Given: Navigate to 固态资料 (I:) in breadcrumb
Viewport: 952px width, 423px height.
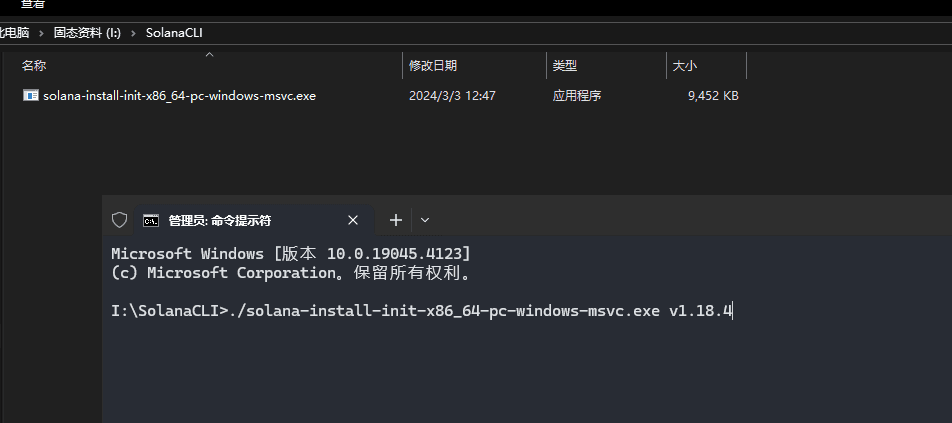Looking at the screenshot, I should tap(87, 33).
